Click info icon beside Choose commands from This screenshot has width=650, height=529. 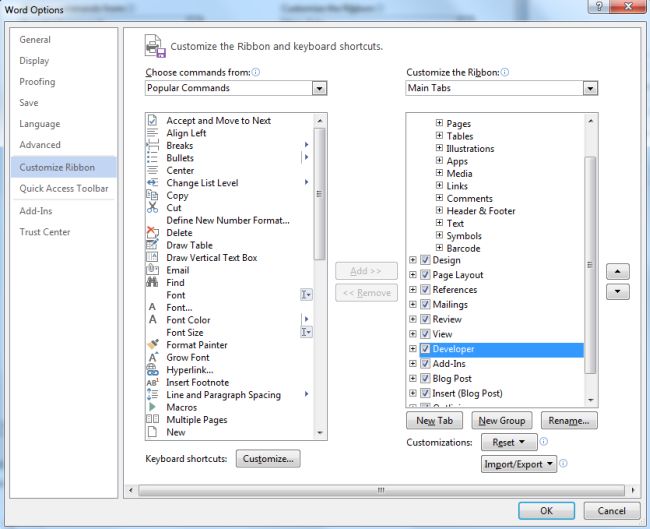256,72
